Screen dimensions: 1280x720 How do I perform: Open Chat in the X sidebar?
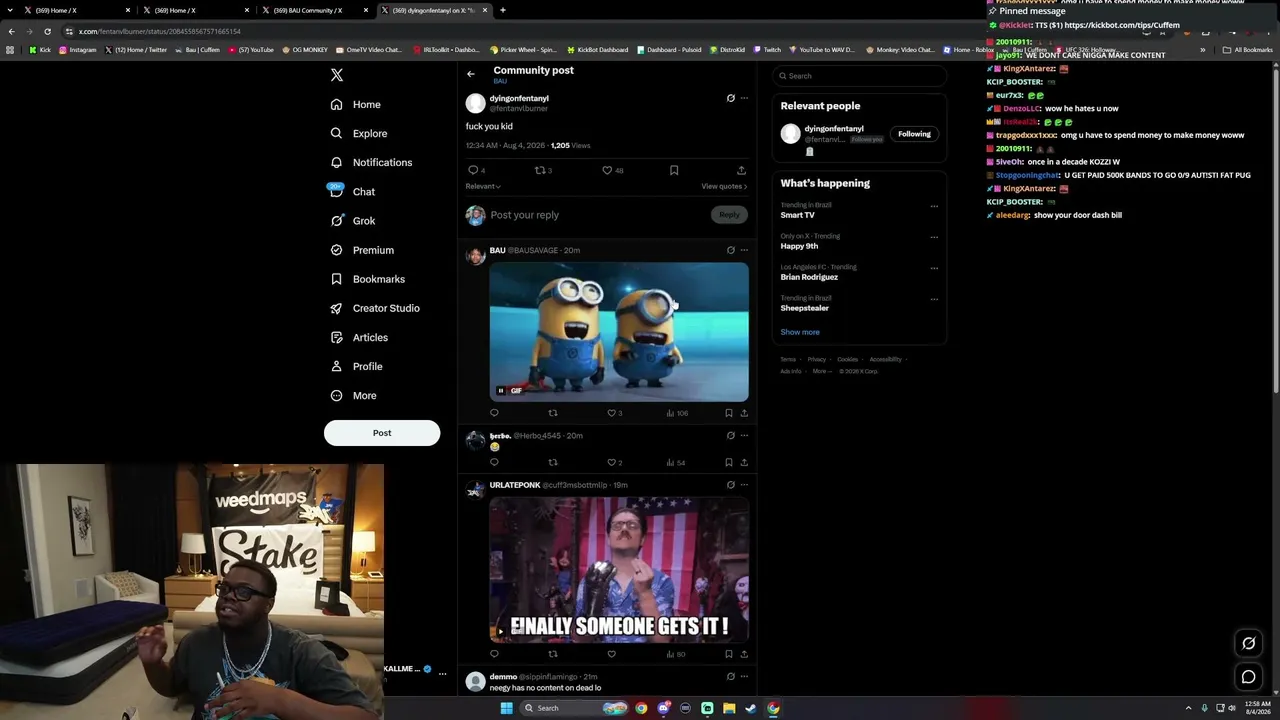352,191
